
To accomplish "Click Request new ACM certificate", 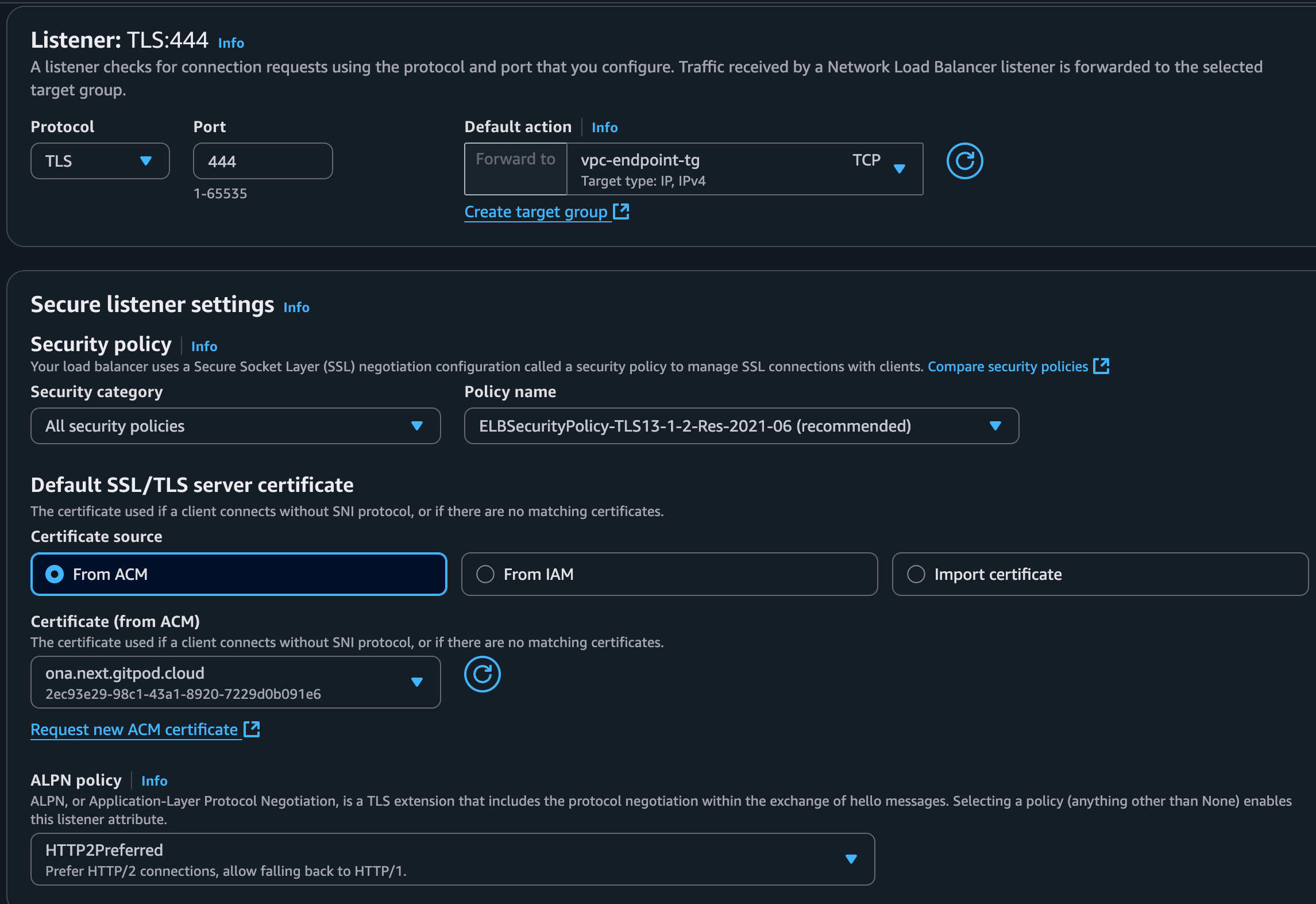I will point(133,729).
